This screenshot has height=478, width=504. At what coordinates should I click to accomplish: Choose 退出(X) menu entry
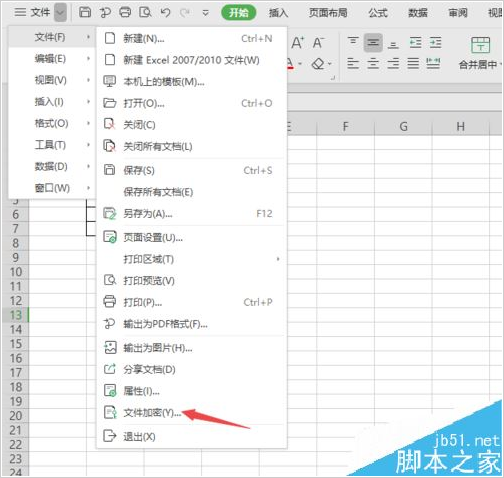(x=192, y=436)
